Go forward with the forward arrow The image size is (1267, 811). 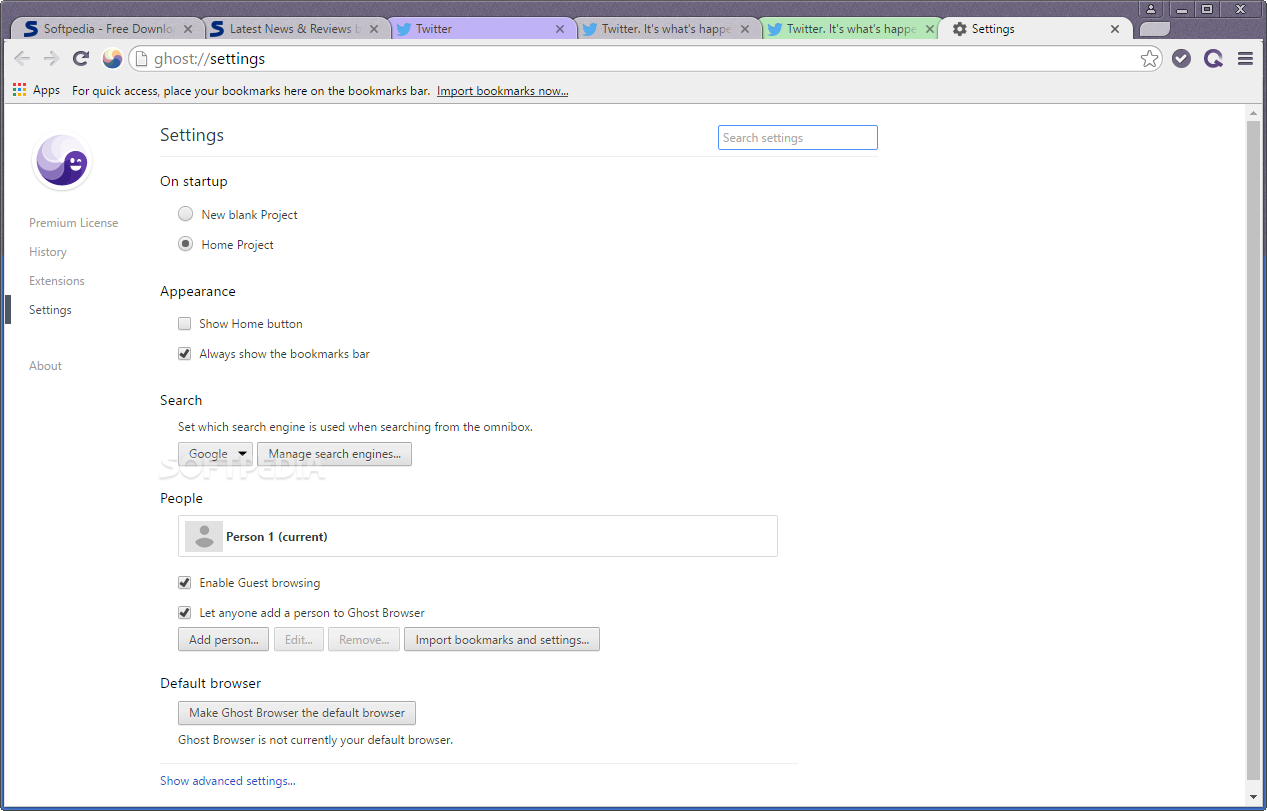pyautogui.click(x=51, y=59)
